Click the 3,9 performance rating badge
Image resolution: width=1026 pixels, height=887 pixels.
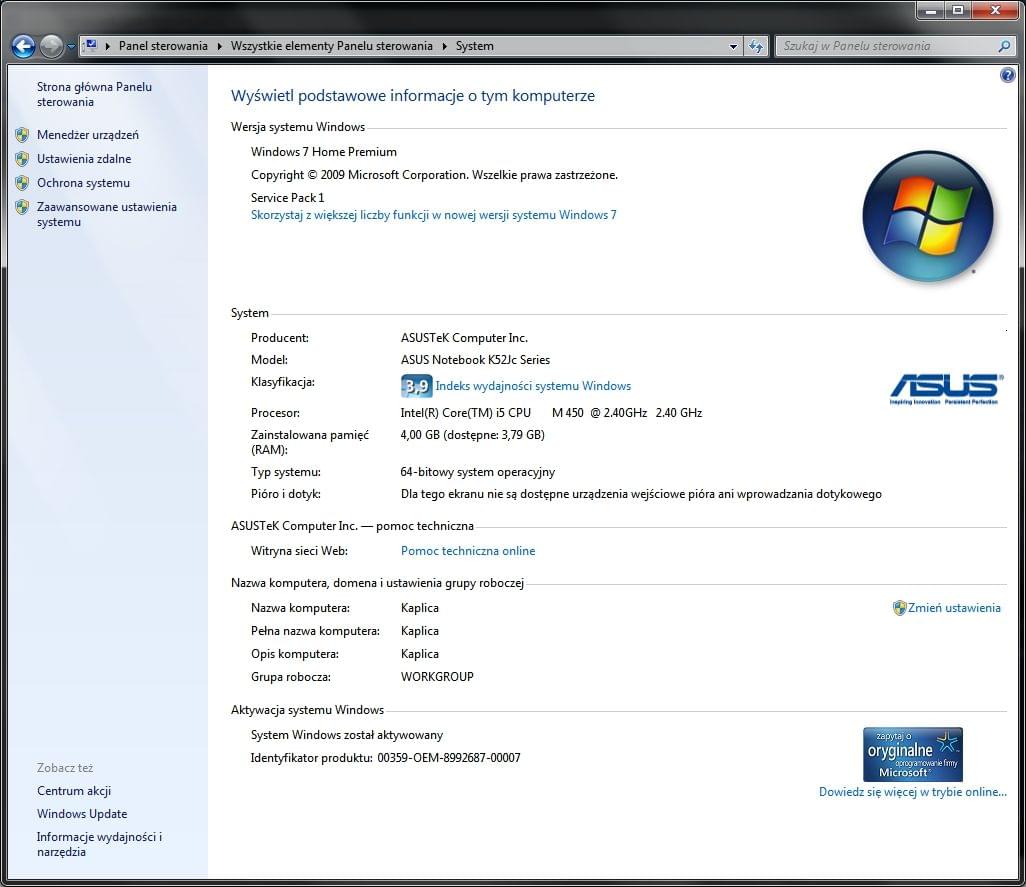coord(416,386)
